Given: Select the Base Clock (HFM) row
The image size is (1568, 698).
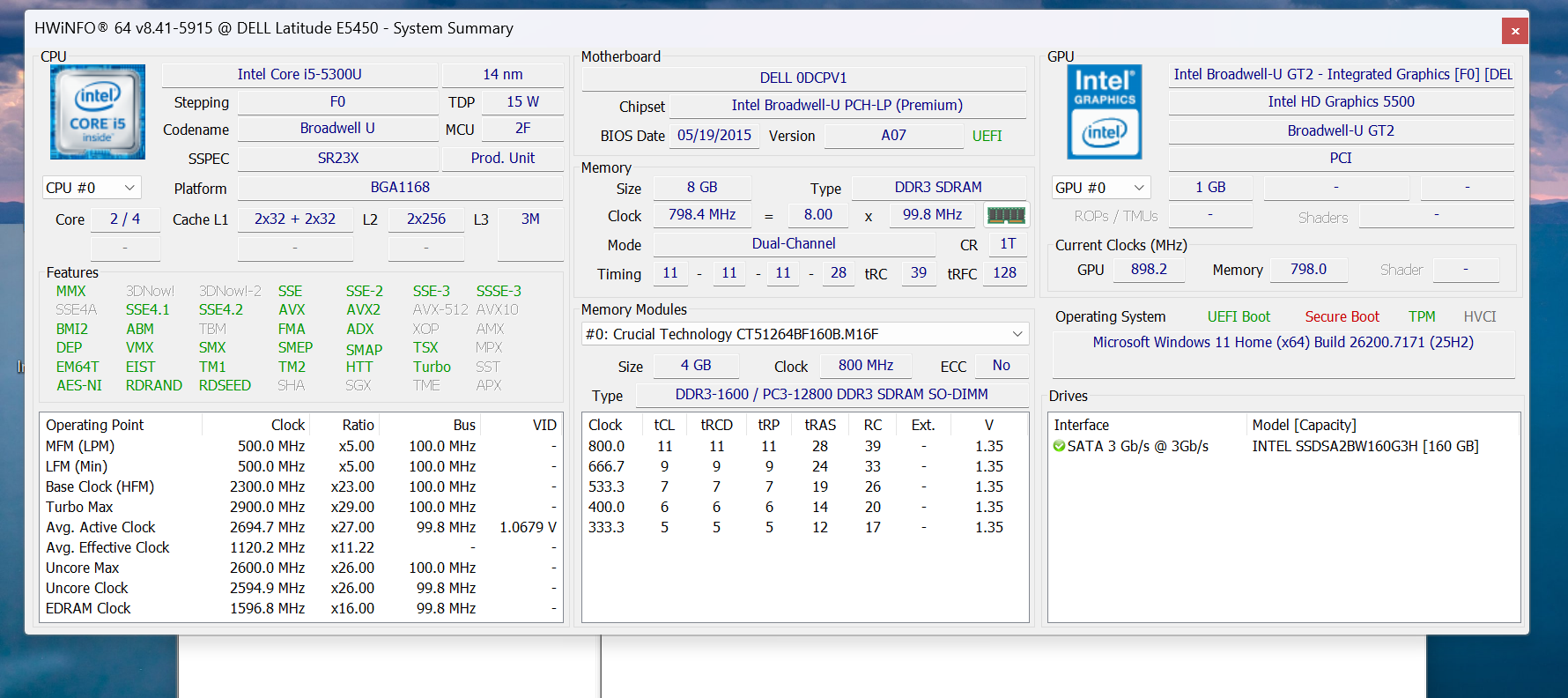Looking at the screenshot, I should coord(301,487).
